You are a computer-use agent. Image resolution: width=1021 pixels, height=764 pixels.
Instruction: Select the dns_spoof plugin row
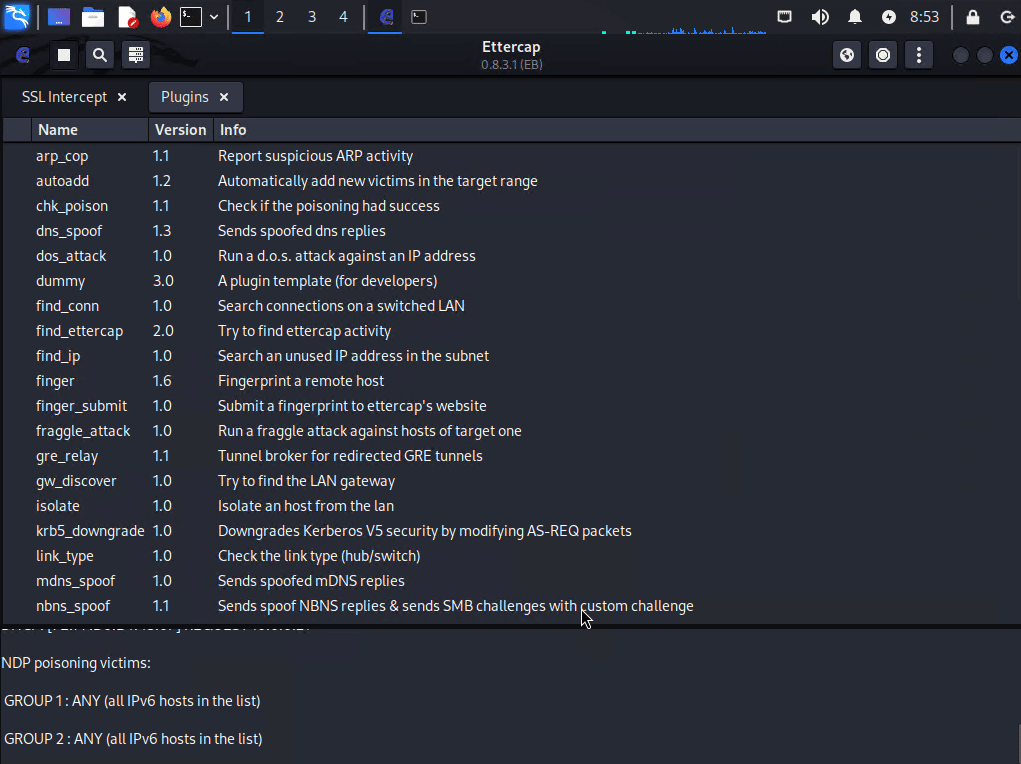tap(70, 231)
